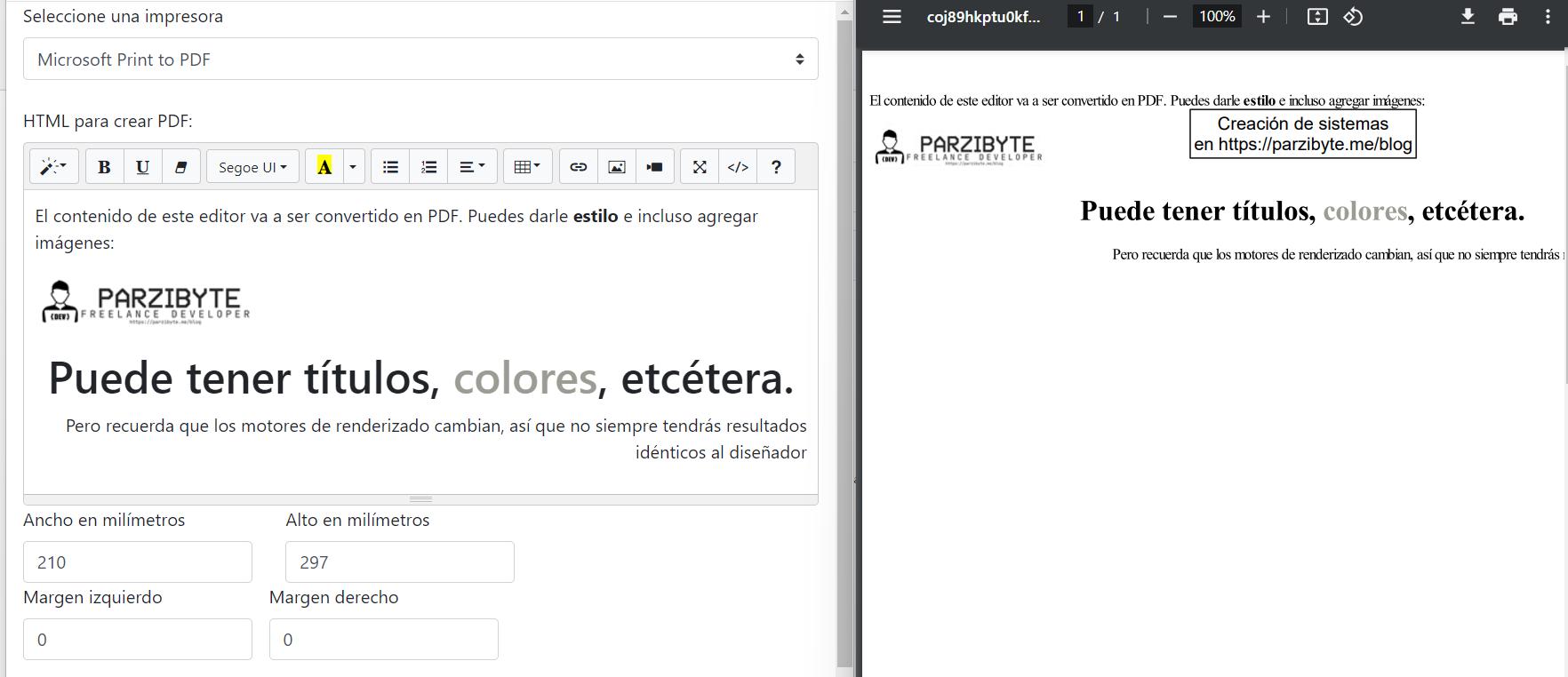Click the 'Creación de sistemas' box in PDF
This screenshot has height=677, width=1568.
coord(1302,134)
